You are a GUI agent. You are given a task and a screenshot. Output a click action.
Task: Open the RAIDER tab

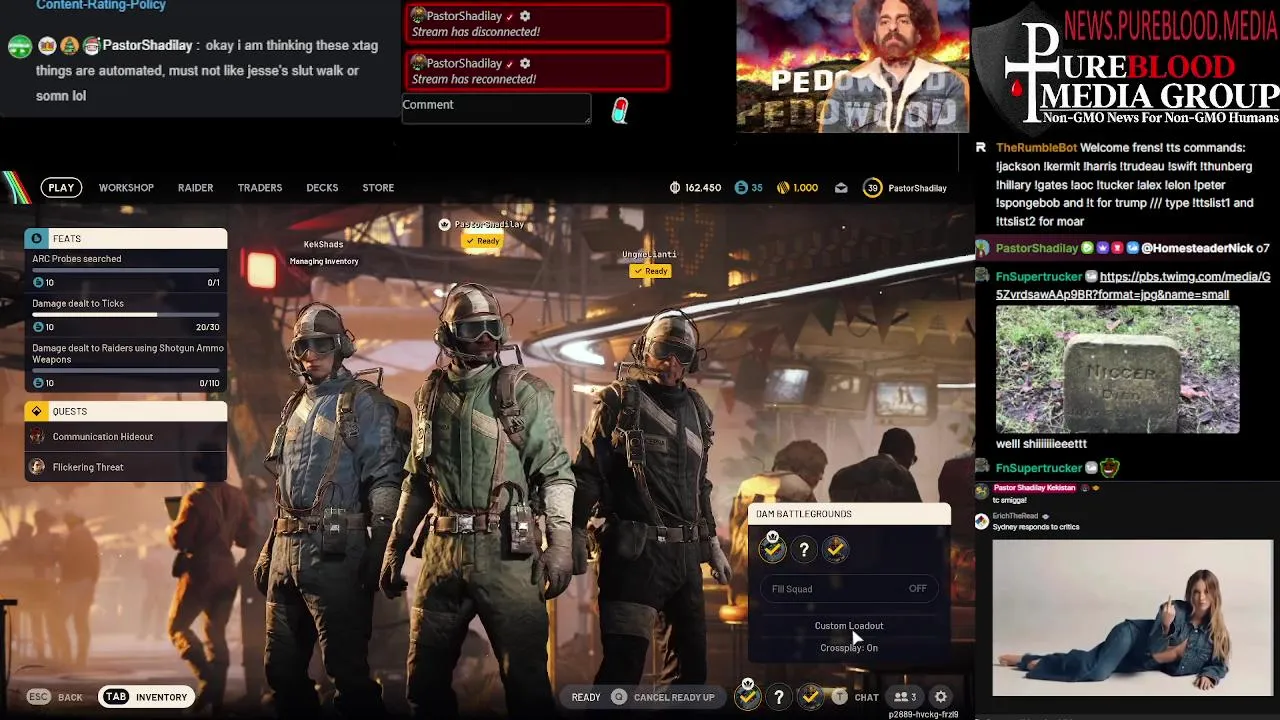(195, 187)
